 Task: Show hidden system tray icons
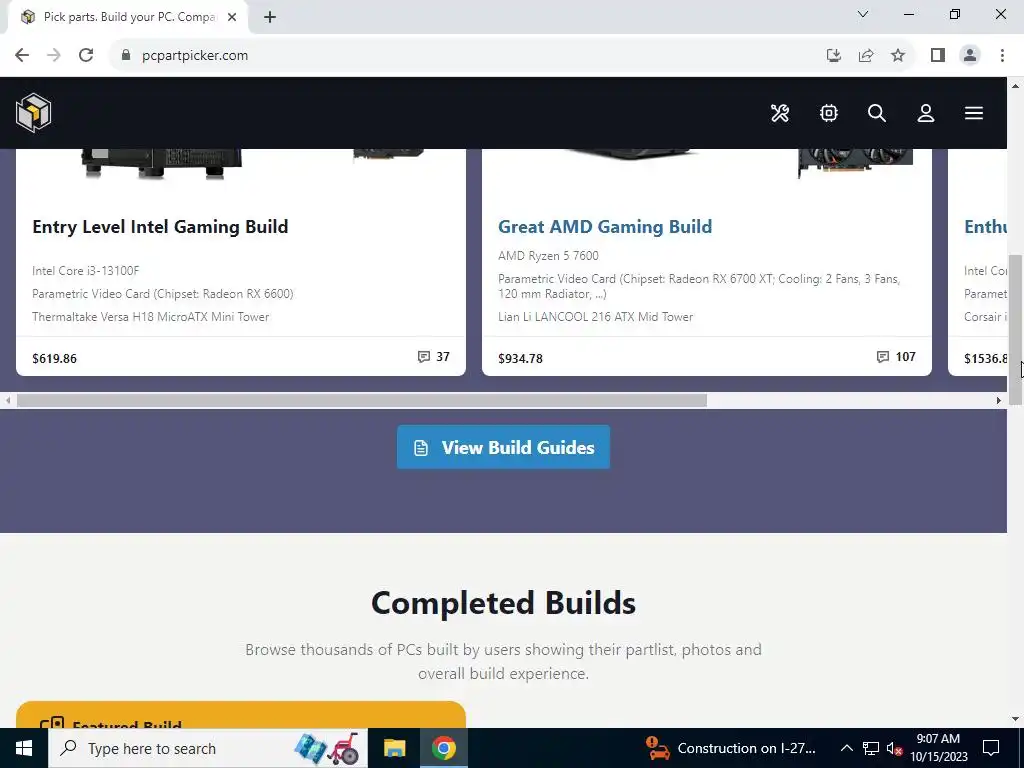click(x=846, y=748)
